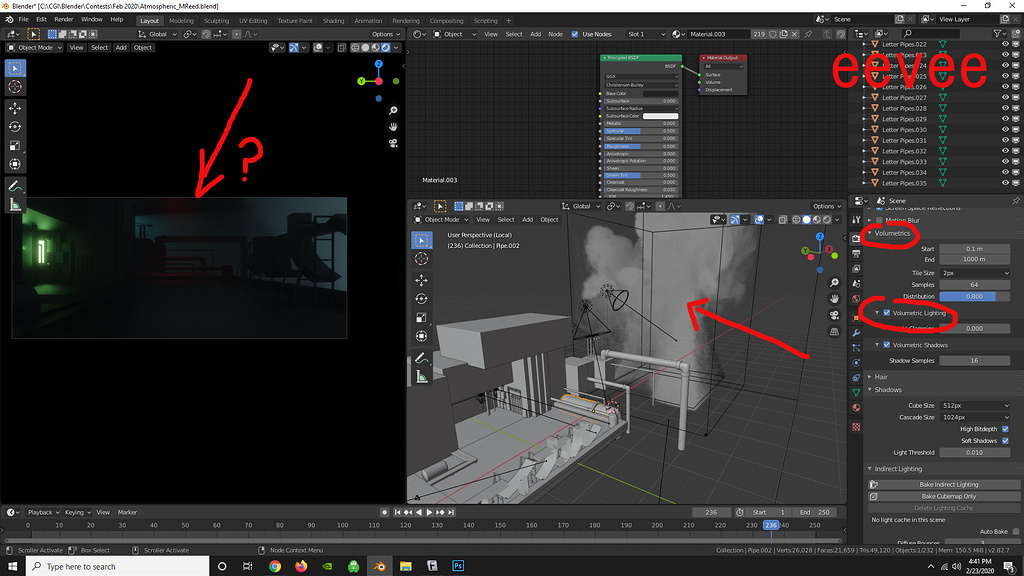Screen dimensions: 1024x576
Task: Uncheck the Volumetric Shadows checkbox
Action: click(x=887, y=345)
